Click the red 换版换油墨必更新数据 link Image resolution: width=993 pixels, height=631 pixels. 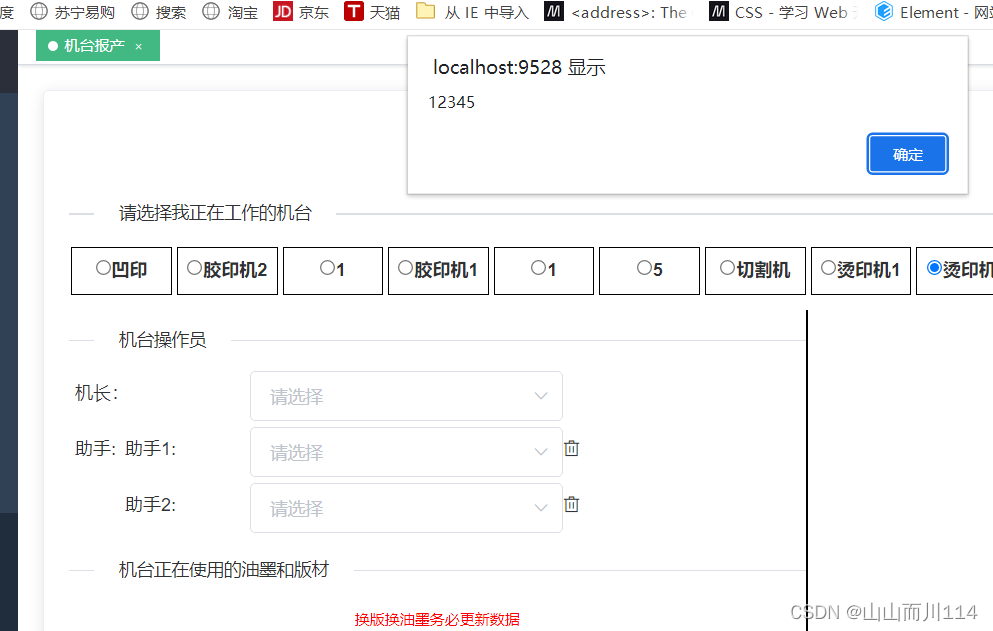point(437,619)
